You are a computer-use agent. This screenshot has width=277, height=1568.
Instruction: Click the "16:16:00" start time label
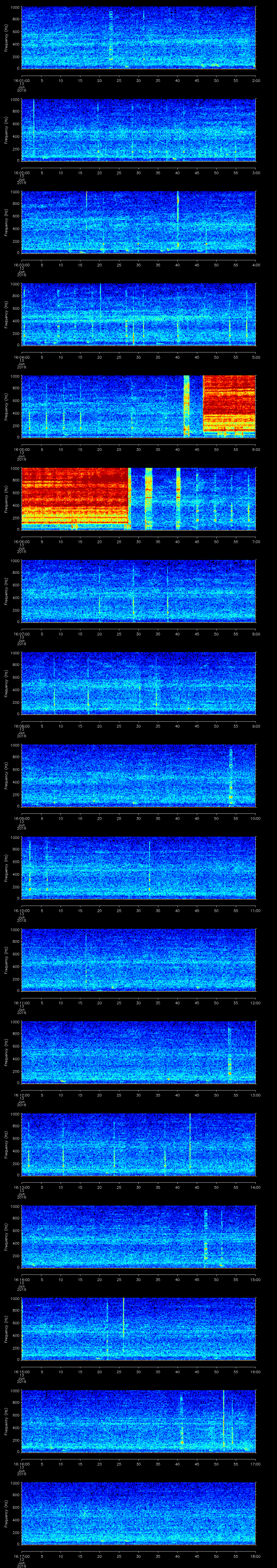tap(21, 1463)
